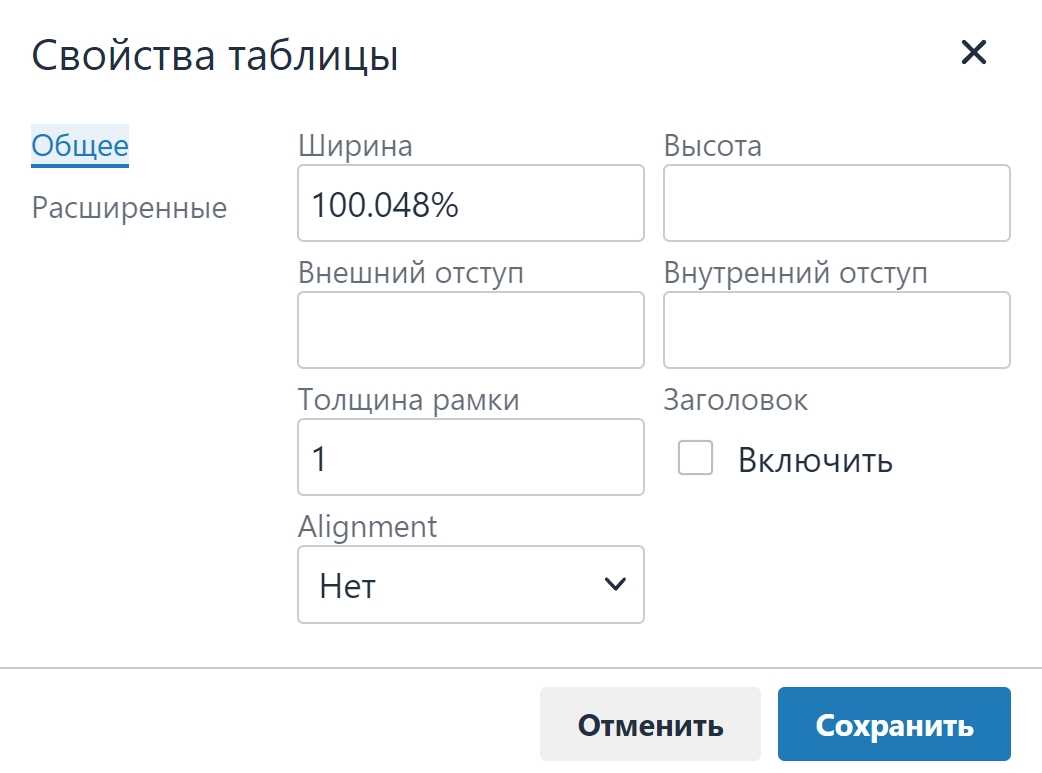Click into the empty Высота input box
This screenshot has width=1042, height=773.
(837, 203)
